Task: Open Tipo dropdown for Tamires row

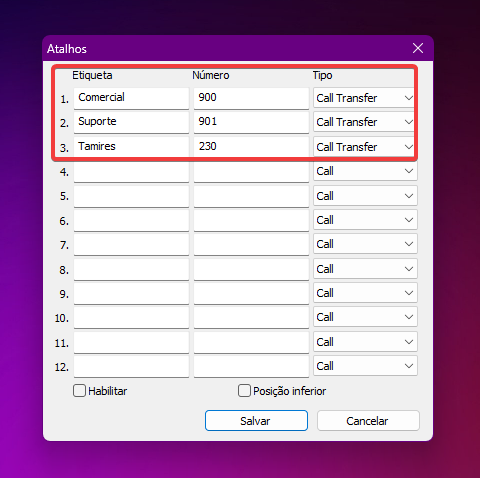Action: [365, 147]
